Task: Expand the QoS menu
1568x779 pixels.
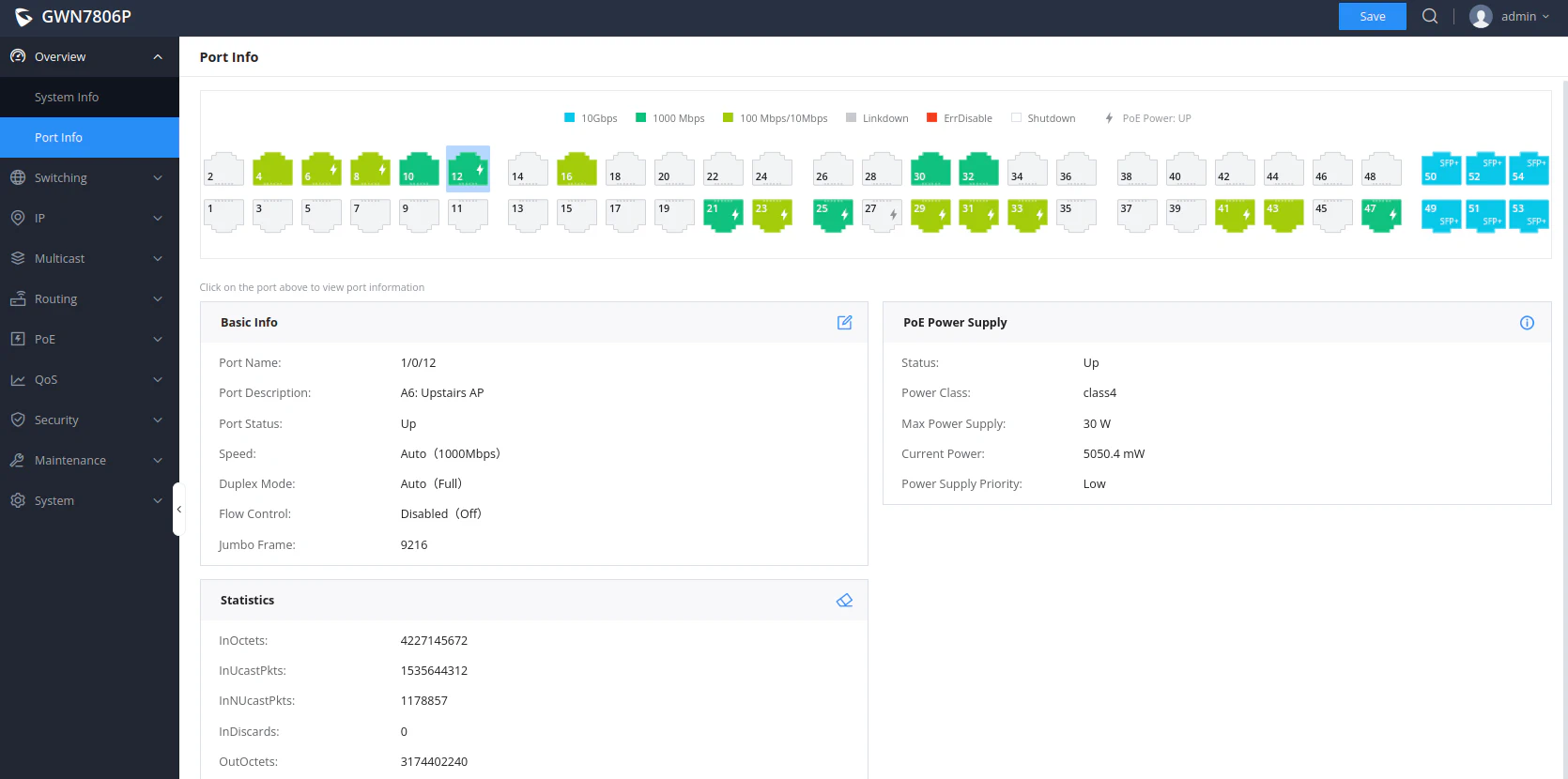Action: tap(89, 379)
